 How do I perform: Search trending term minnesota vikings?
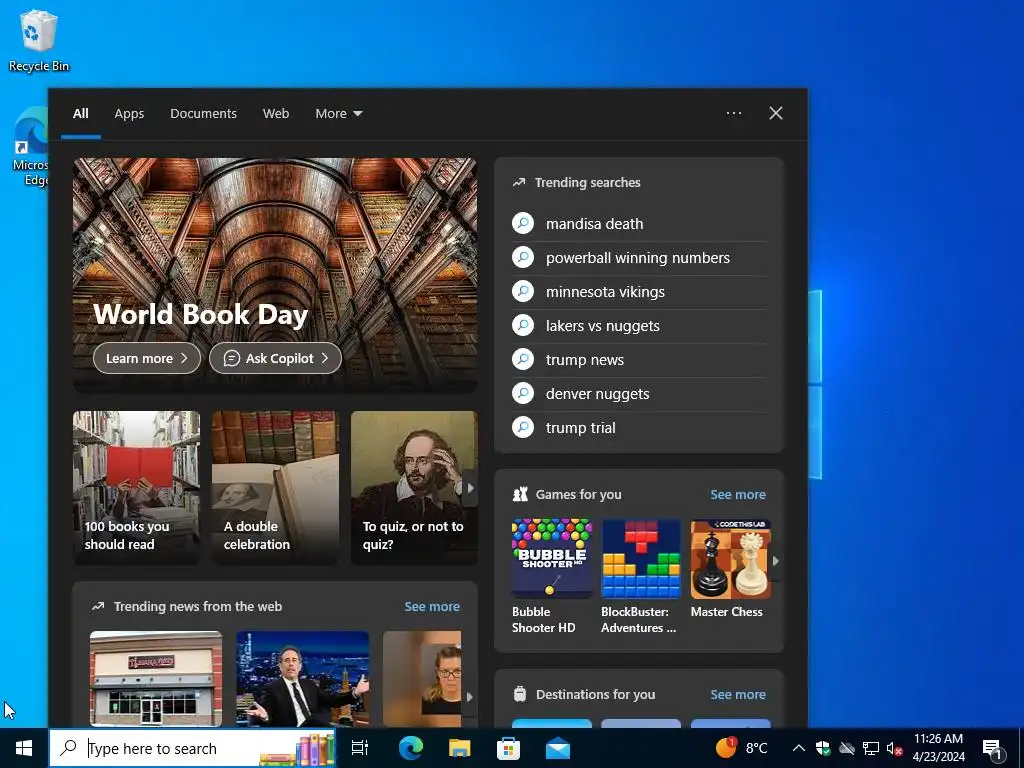point(639,291)
